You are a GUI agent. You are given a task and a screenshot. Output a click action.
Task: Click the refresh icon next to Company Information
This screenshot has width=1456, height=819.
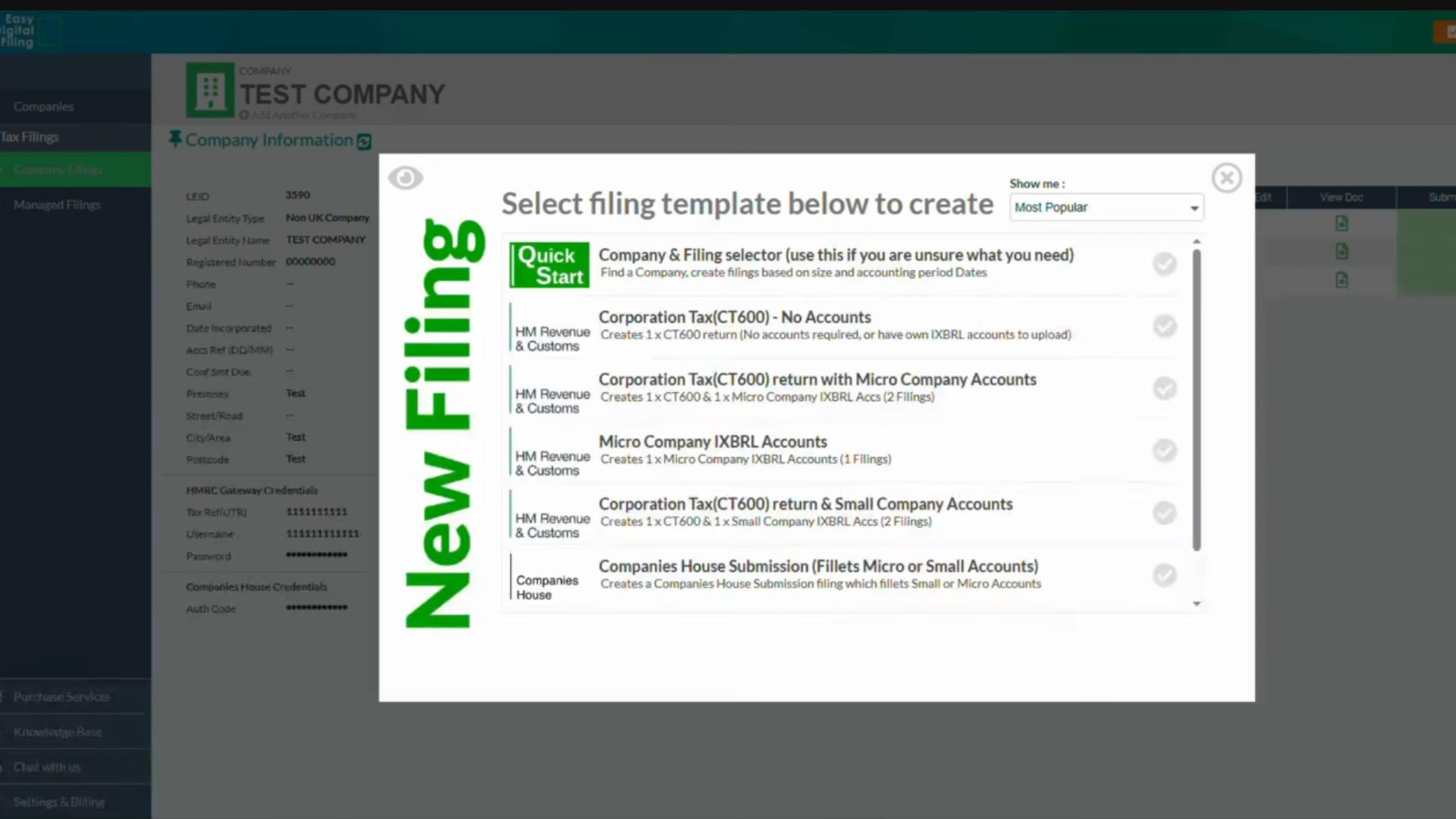pyautogui.click(x=363, y=141)
